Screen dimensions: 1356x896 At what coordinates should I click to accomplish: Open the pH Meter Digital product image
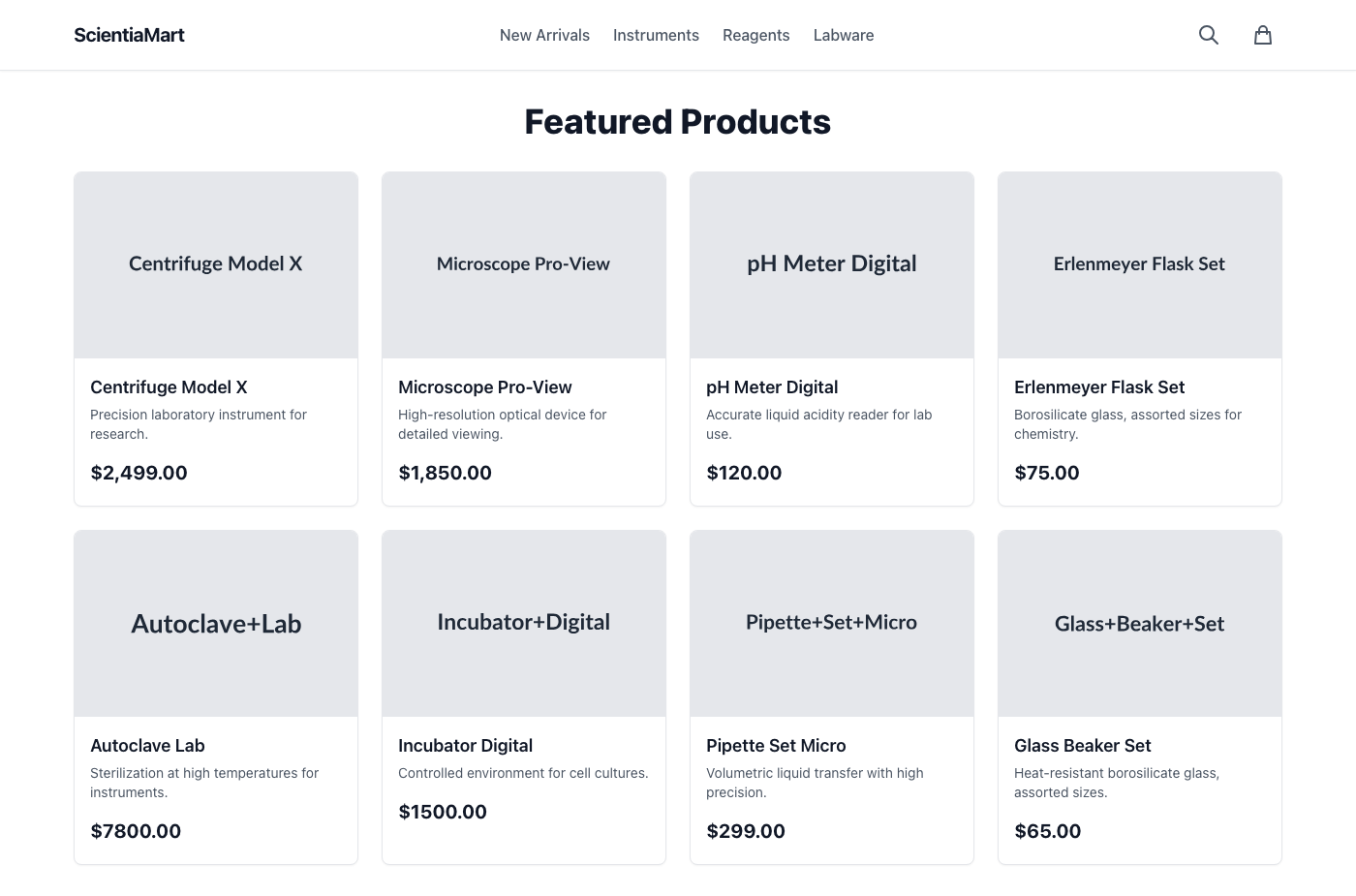pos(831,263)
